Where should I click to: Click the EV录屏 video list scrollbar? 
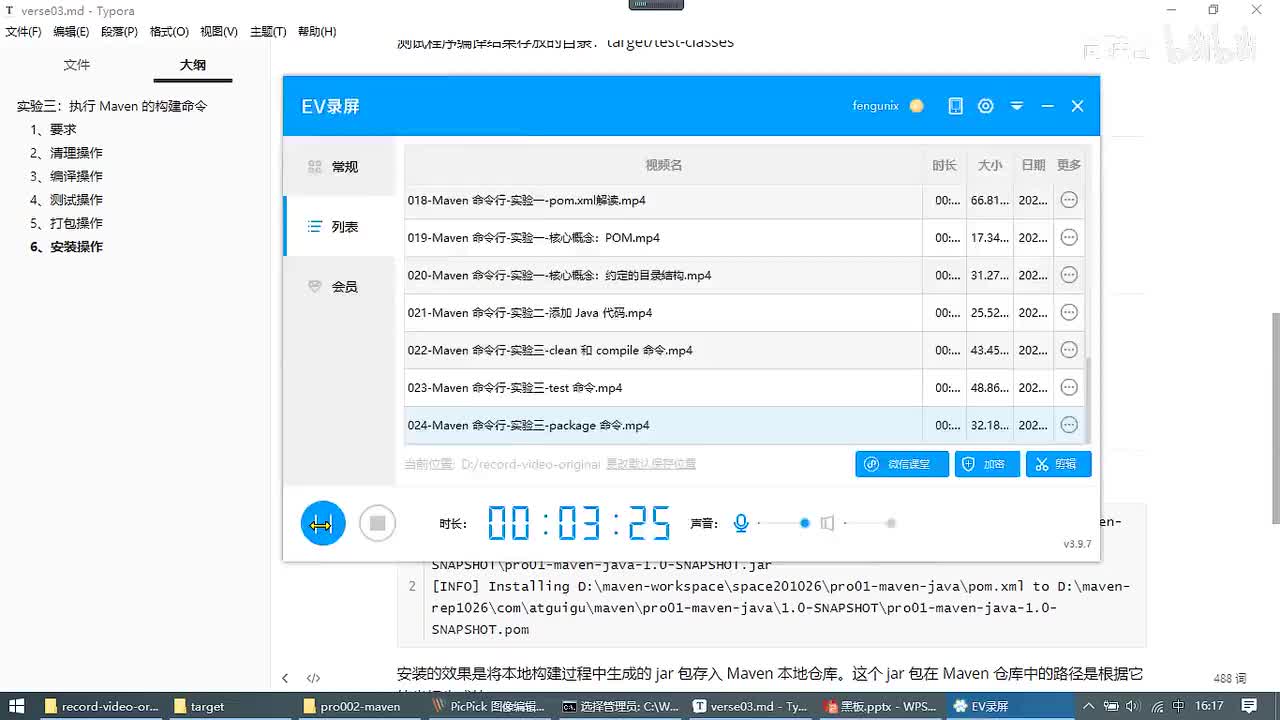(x=1088, y=400)
